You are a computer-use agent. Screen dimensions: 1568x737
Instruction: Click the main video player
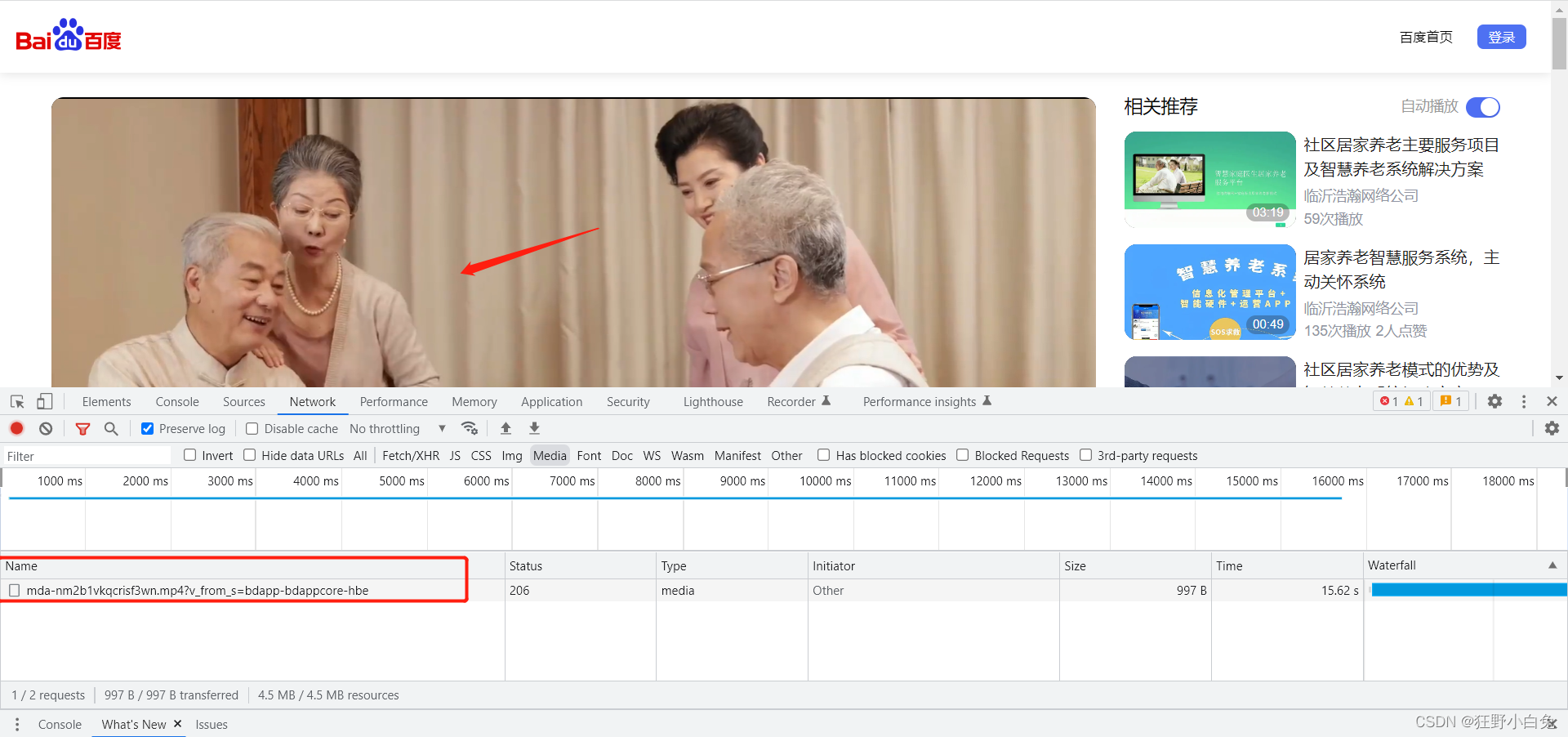[x=573, y=243]
